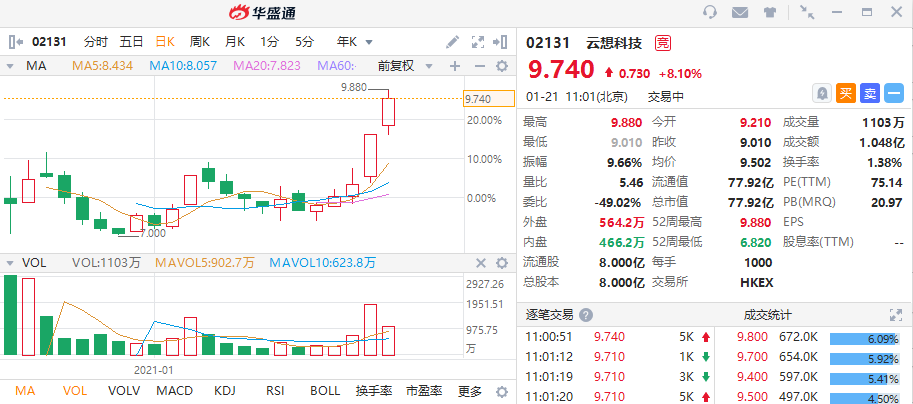
Task: Toggle MACD indicator
Action: tap(175, 391)
